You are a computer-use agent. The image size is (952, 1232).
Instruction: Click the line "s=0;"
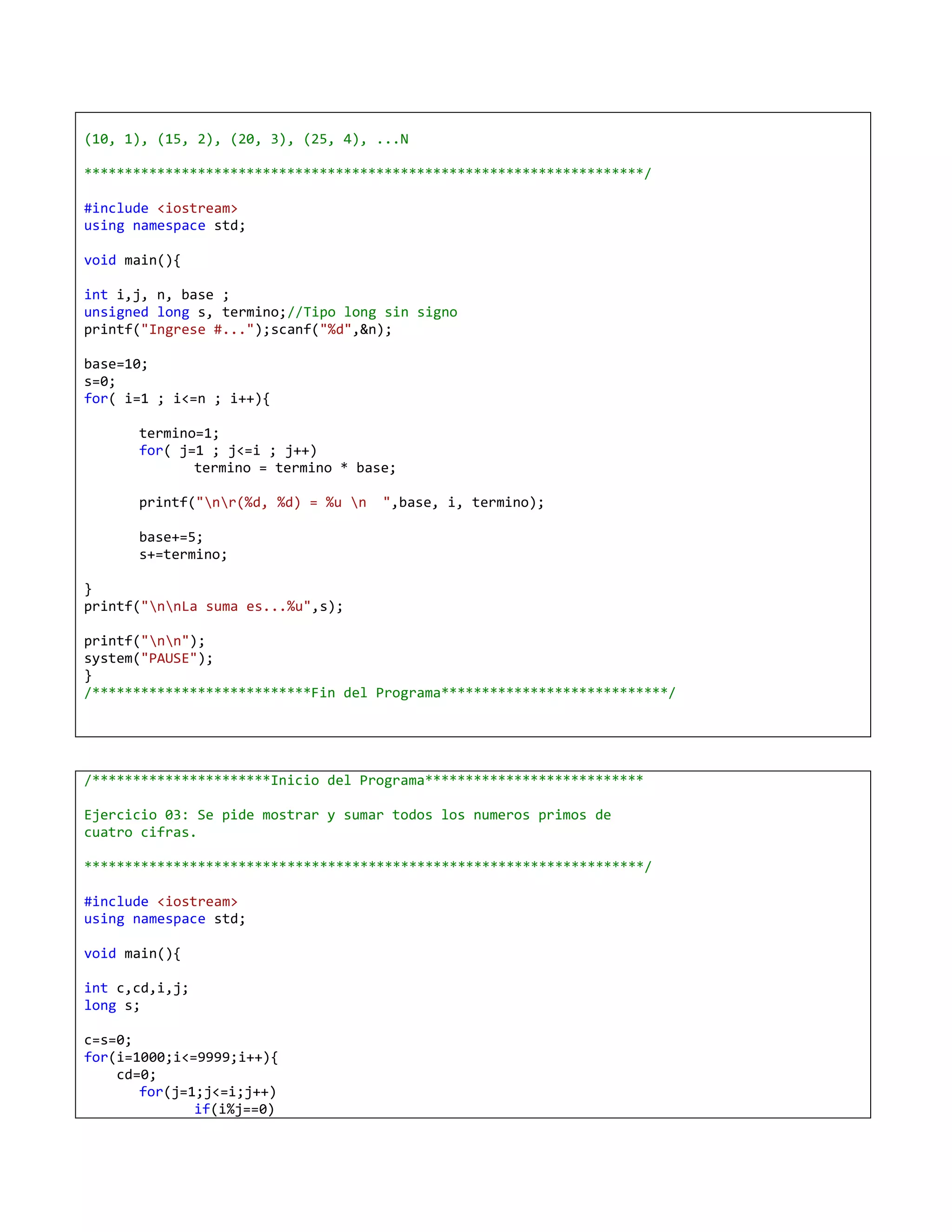coord(99,381)
